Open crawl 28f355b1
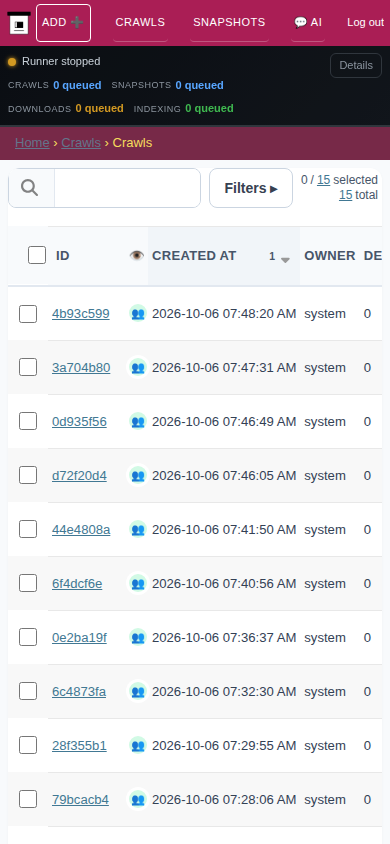 coord(79,745)
